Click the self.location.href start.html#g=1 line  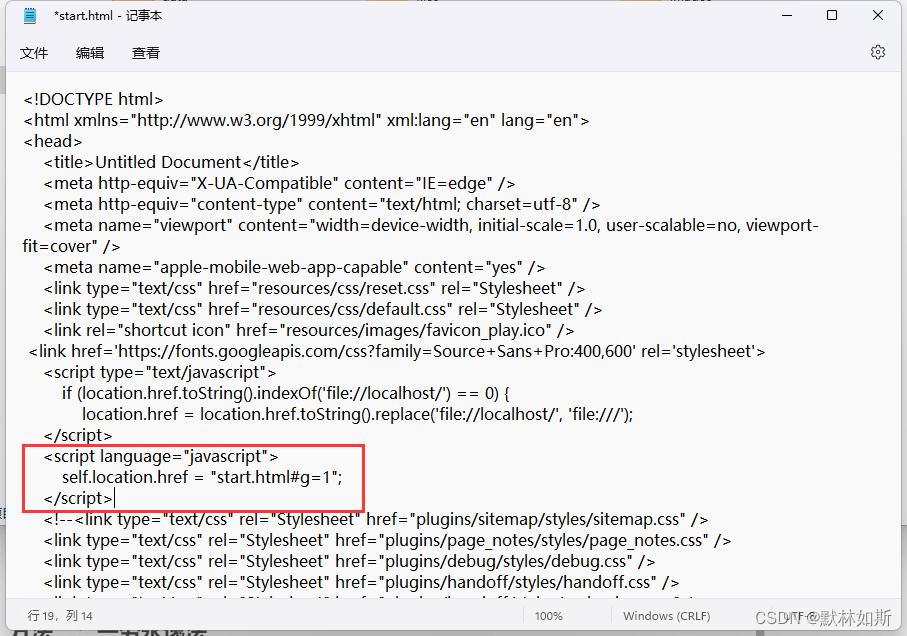click(x=202, y=477)
